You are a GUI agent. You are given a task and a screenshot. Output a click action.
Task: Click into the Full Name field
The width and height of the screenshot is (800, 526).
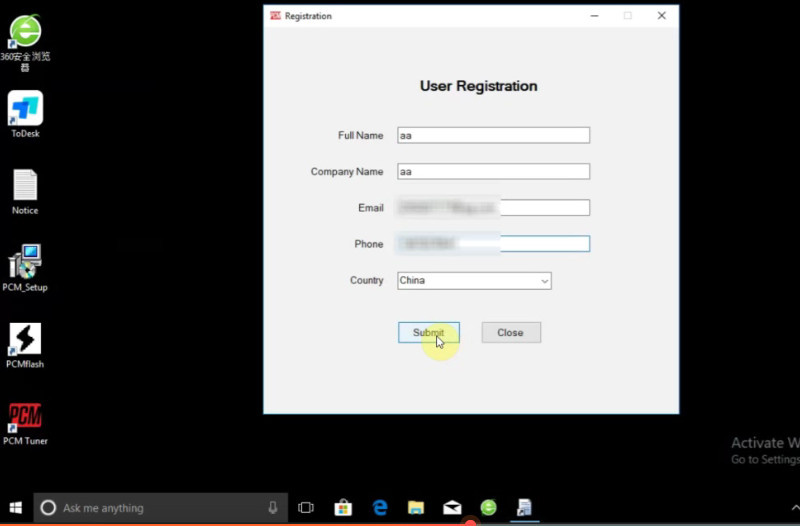(x=493, y=135)
